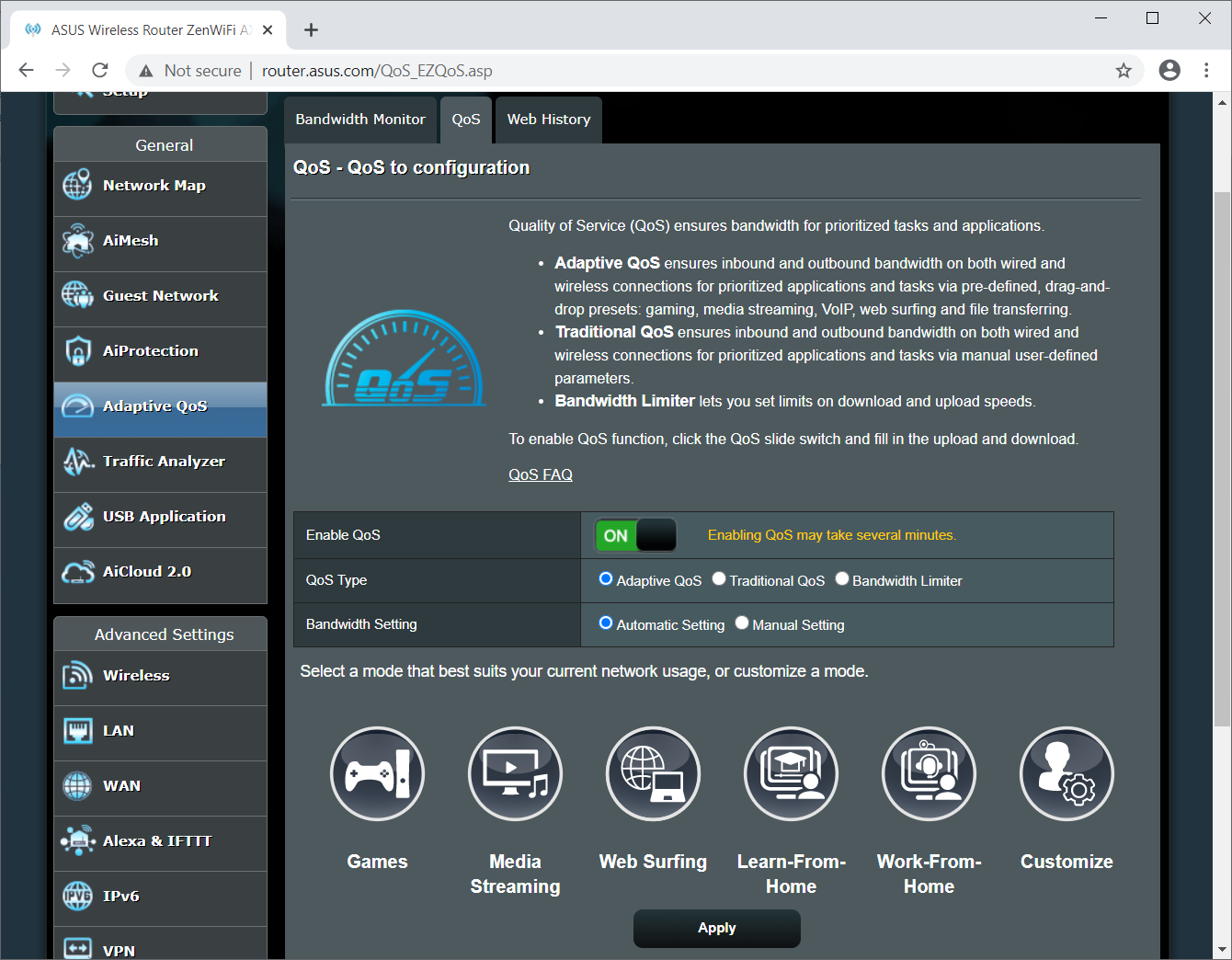Toggle the Enable QoS switch off
Image resolution: width=1232 pixels, height=960 pixels.
(635, 535)
